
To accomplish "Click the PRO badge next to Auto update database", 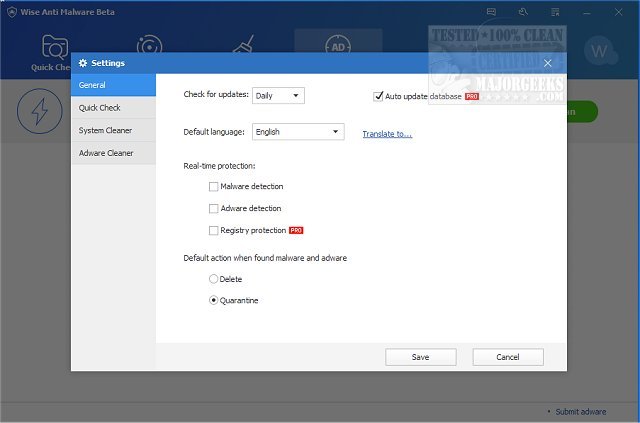I will [472, 96].
